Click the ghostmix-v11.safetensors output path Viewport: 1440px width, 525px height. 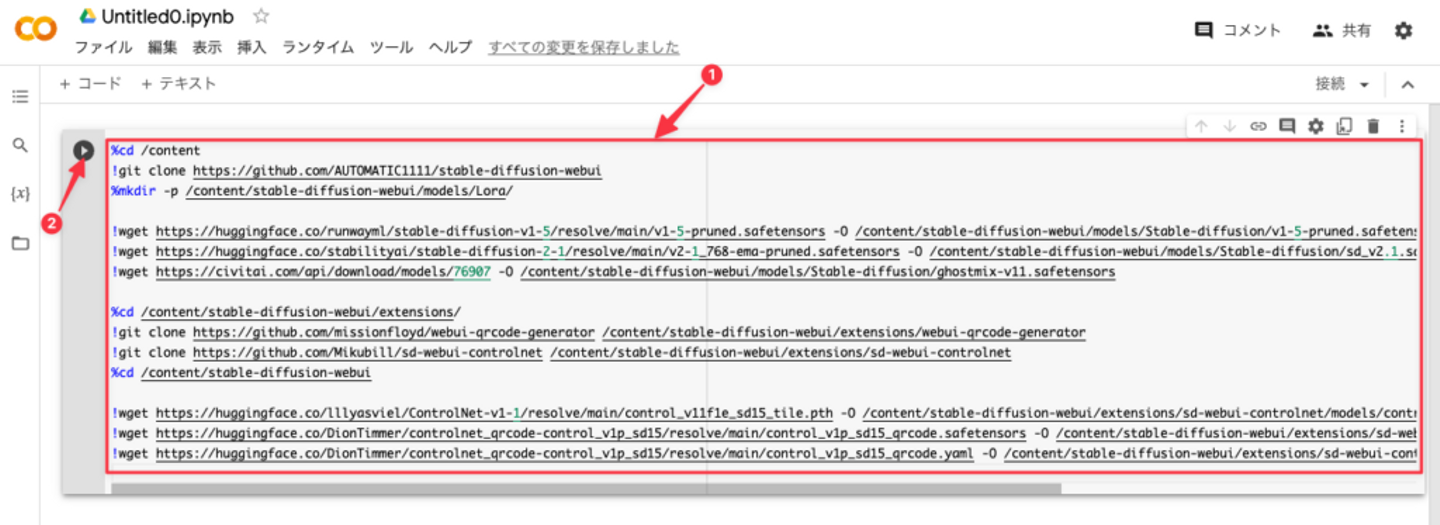818,271
